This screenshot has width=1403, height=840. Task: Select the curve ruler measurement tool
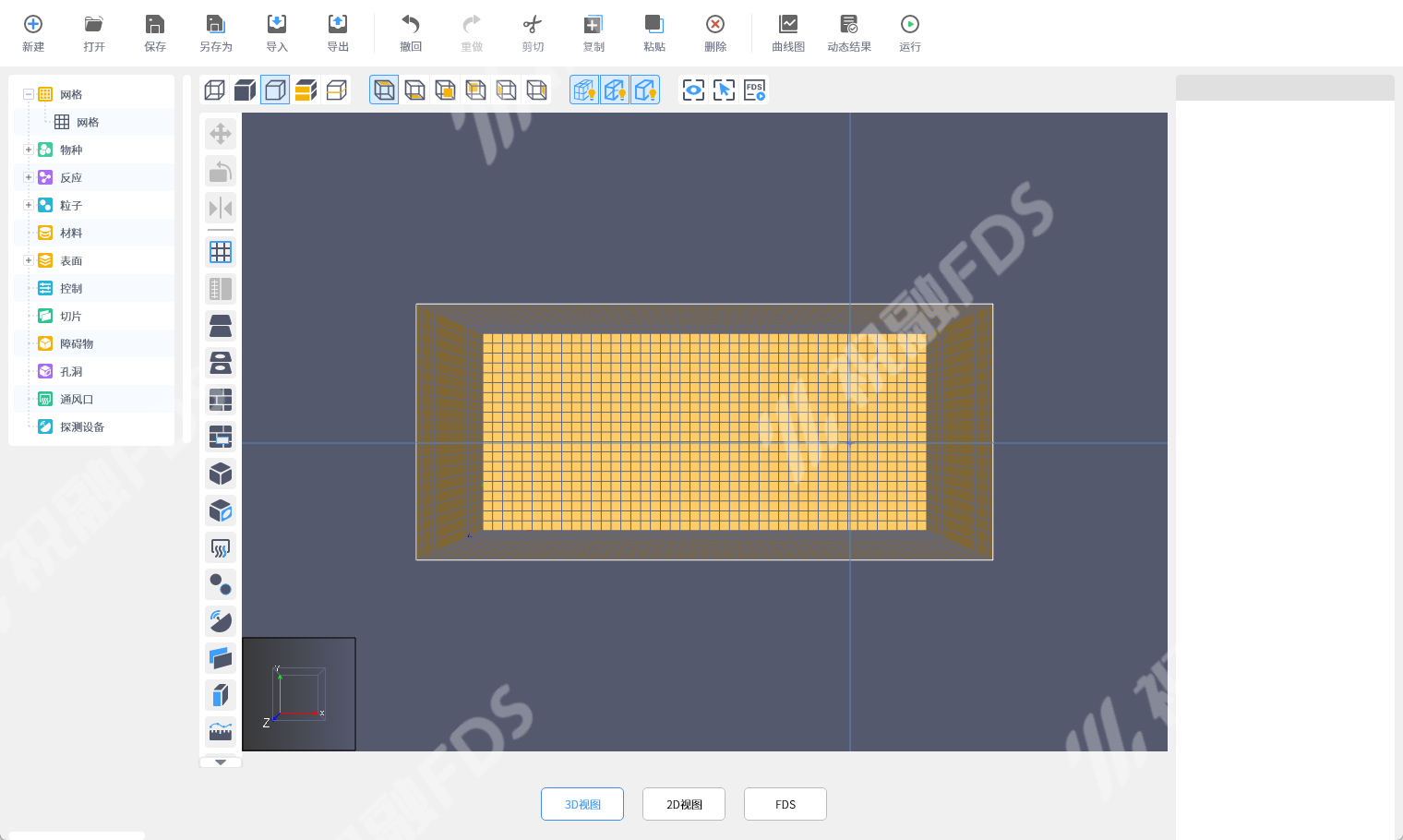(221, 732)
